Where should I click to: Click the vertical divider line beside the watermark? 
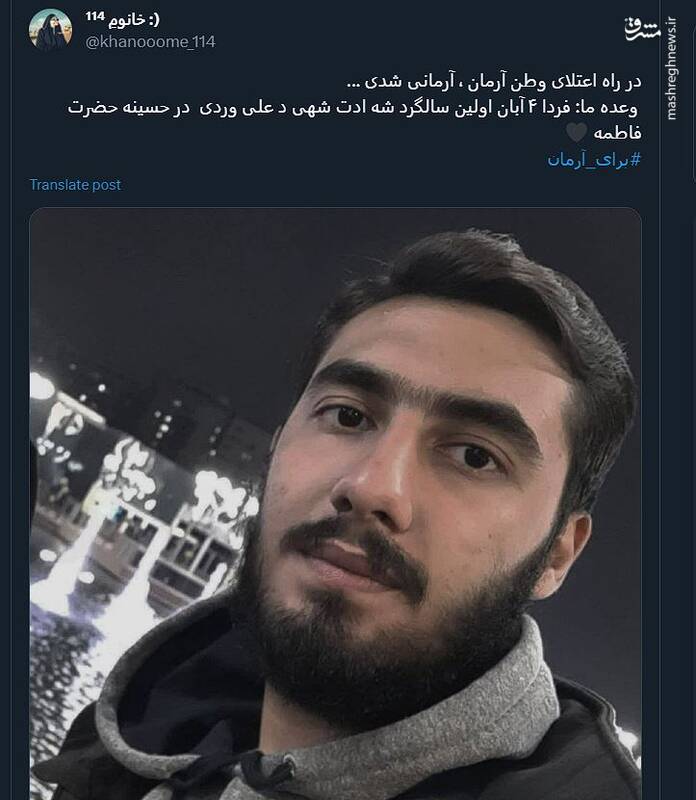coord(660,400)
